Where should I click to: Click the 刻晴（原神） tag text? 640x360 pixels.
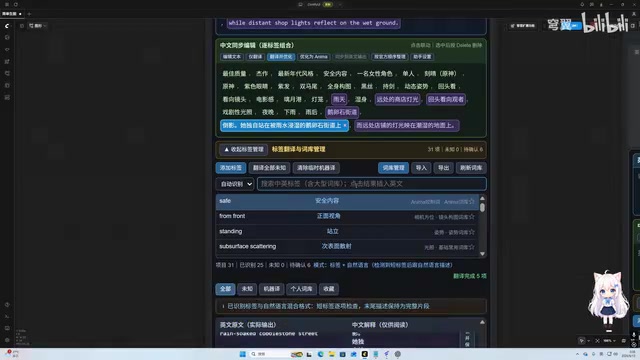click(440, 74)
